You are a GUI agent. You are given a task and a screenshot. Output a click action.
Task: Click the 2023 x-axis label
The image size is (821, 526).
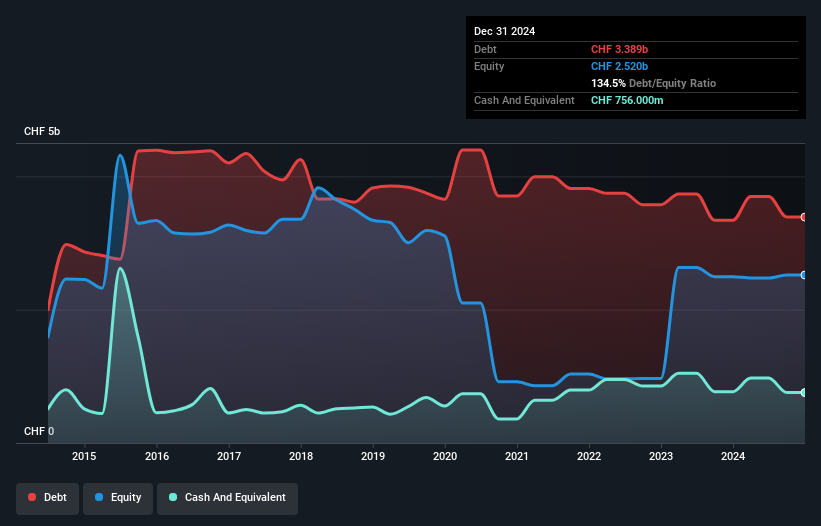click(661, 456)
